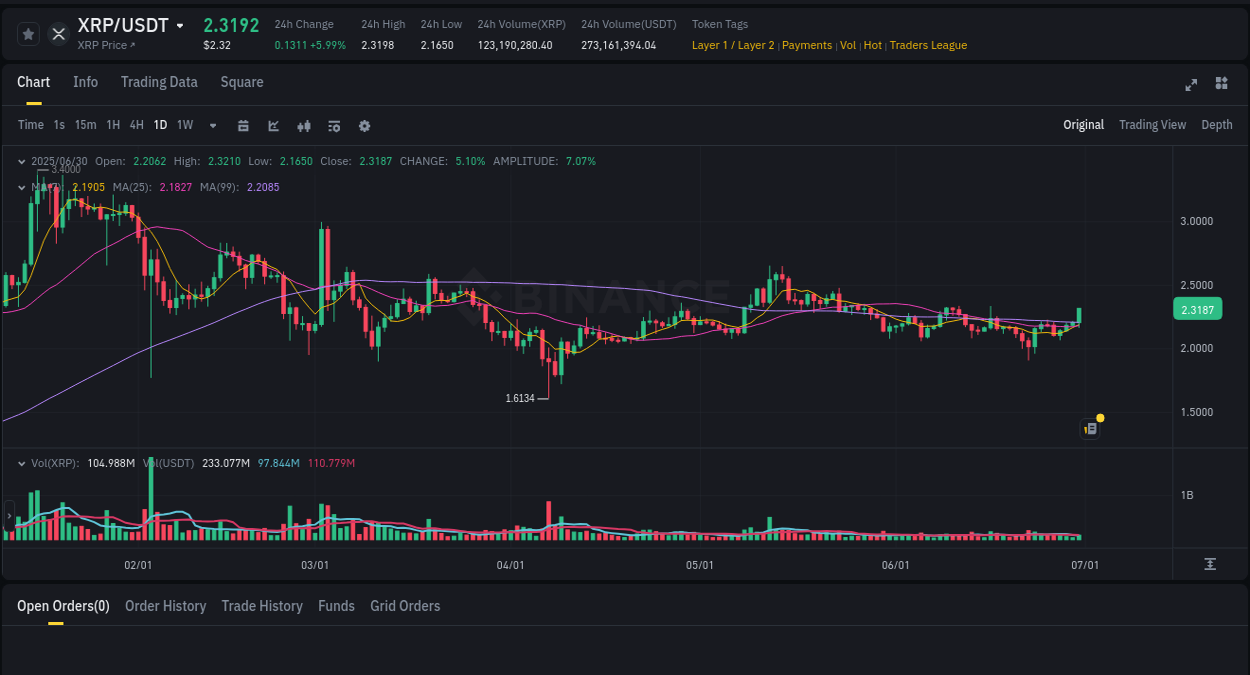This screenshot has width=1250, height=675.
Task: Switch chart interval to 1W
Action: click(x=184, y=125)
